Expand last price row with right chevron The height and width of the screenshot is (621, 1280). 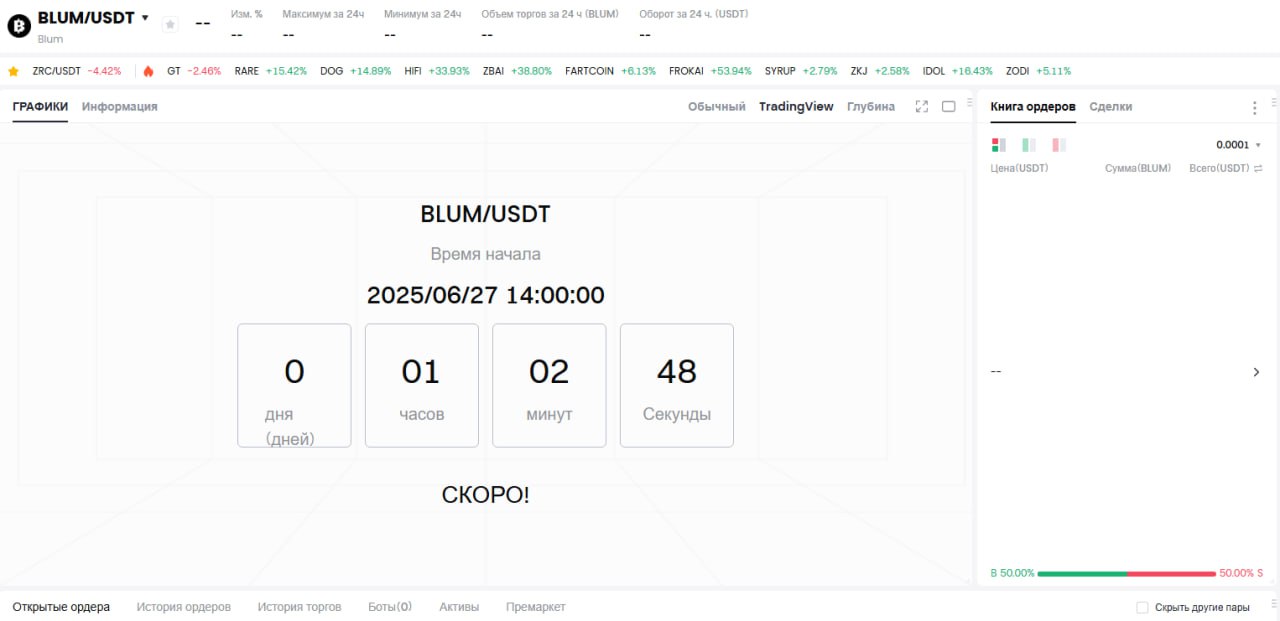1256,372
